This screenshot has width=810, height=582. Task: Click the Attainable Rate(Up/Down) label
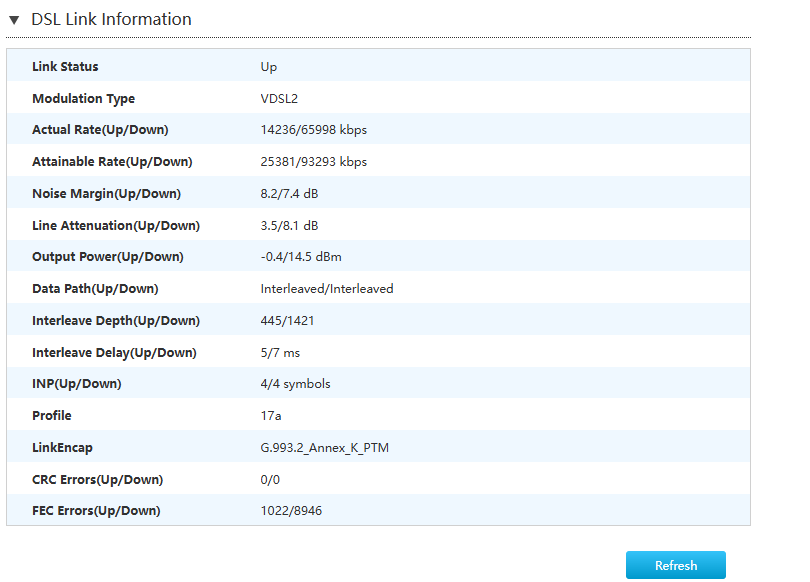click(x=112, y=162)
